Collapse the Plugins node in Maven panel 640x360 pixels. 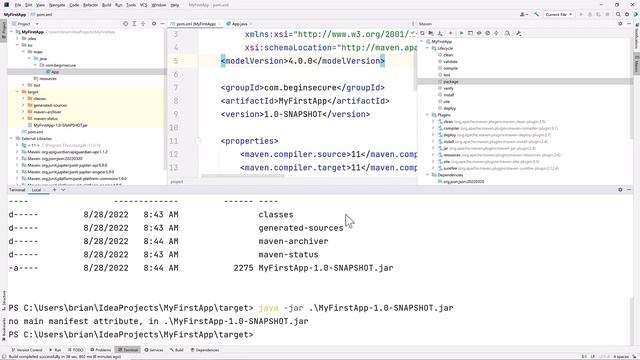[x=427, y=115]
